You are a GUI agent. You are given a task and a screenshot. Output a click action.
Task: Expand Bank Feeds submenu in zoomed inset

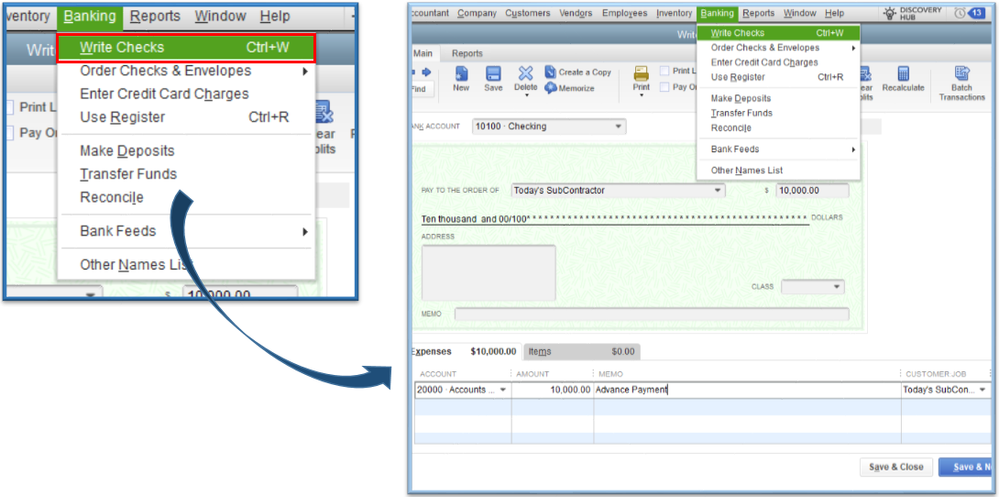point(306,231)
